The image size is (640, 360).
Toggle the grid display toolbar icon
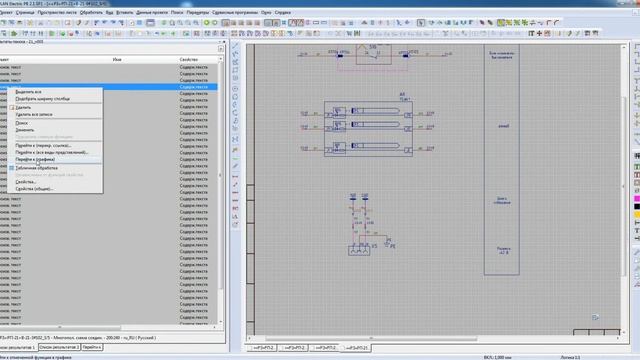pyautogui.click(x=284, y=23)
